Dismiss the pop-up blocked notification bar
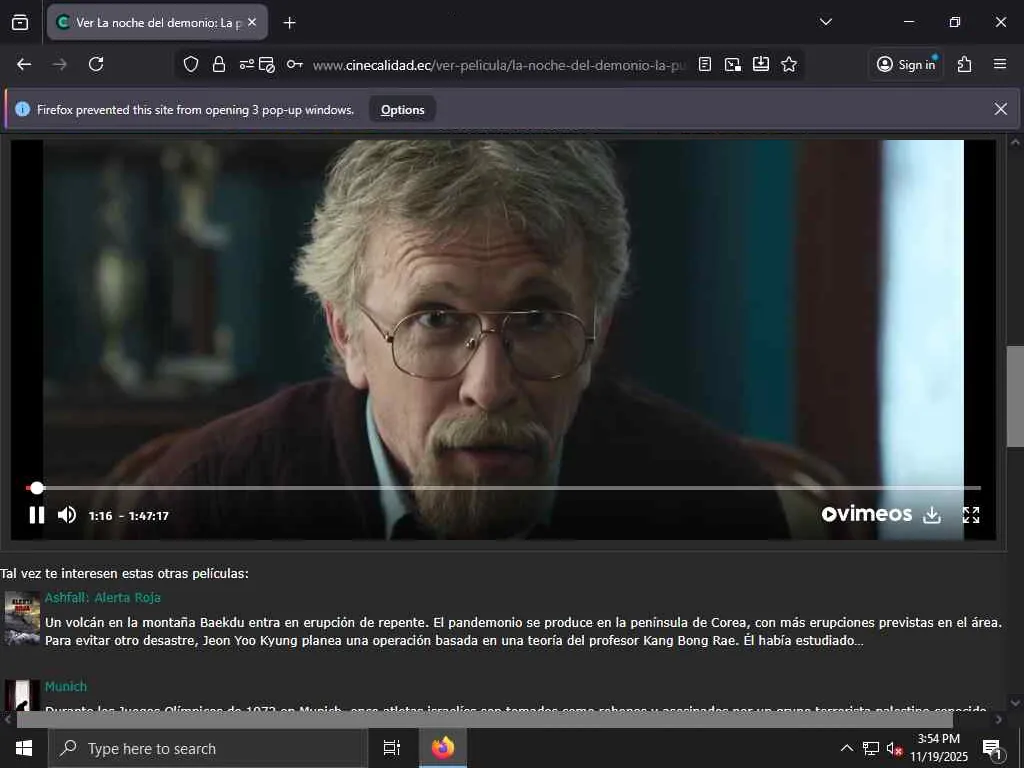Screen dimensions: 1024x768 point(1000,109)
